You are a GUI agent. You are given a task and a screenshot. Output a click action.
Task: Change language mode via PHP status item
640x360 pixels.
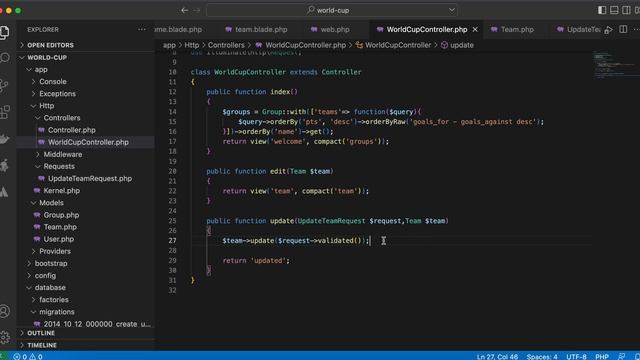(x=602, y=356)
